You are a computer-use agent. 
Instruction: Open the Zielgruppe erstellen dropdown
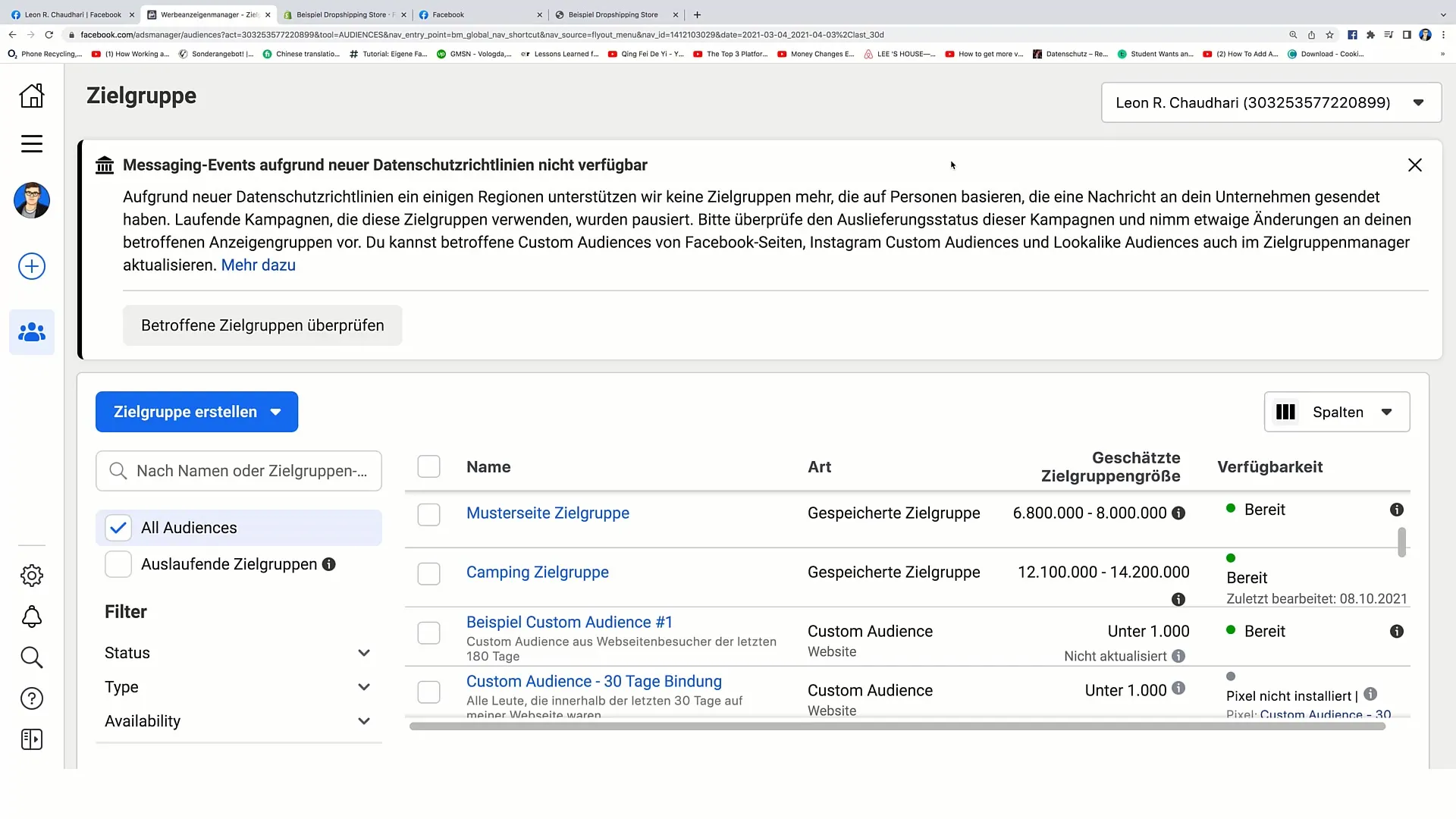196,412
